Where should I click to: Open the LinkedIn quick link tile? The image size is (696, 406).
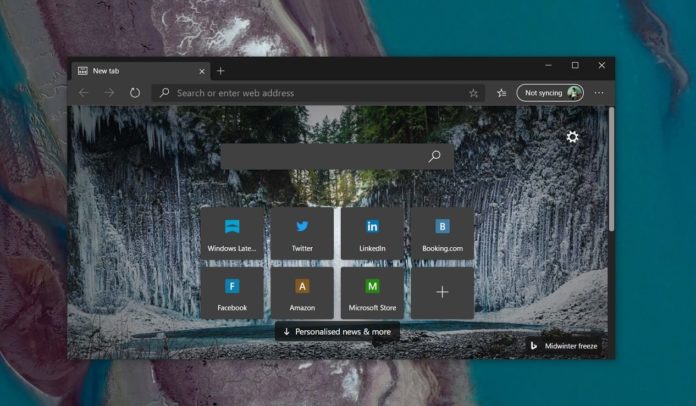click(x=372, y=234)
